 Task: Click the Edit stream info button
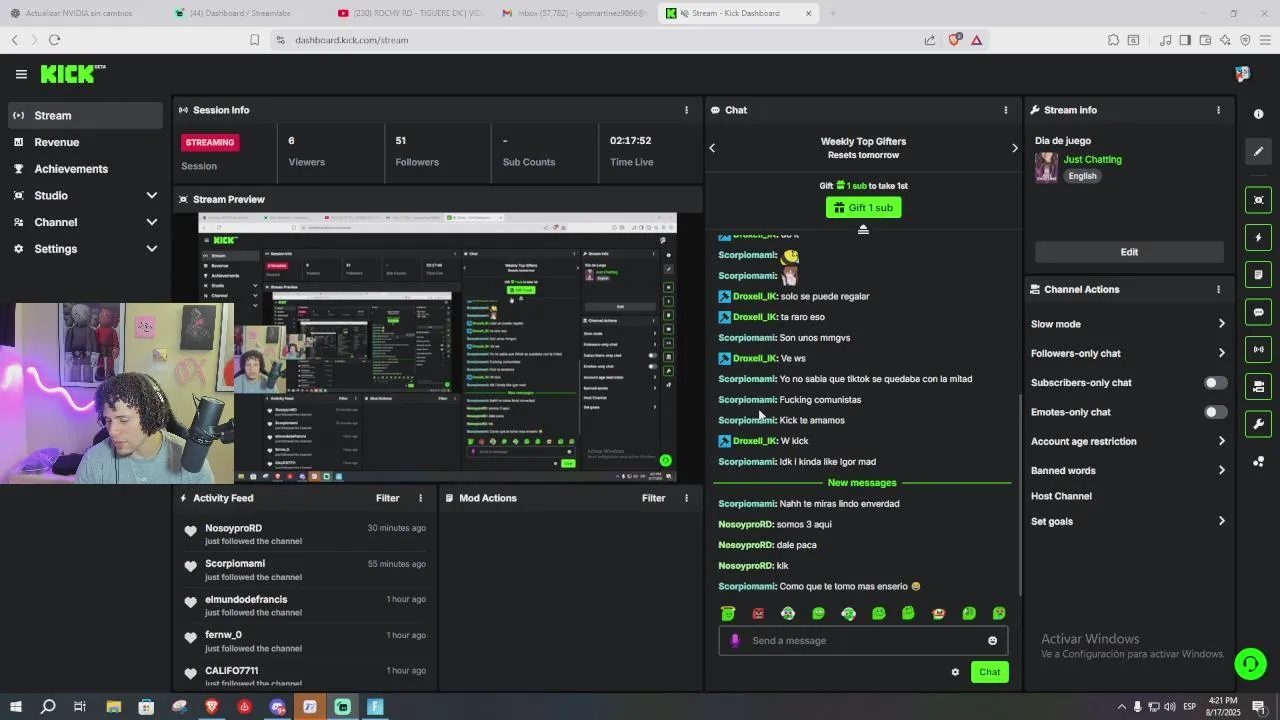coord(1129,252)
